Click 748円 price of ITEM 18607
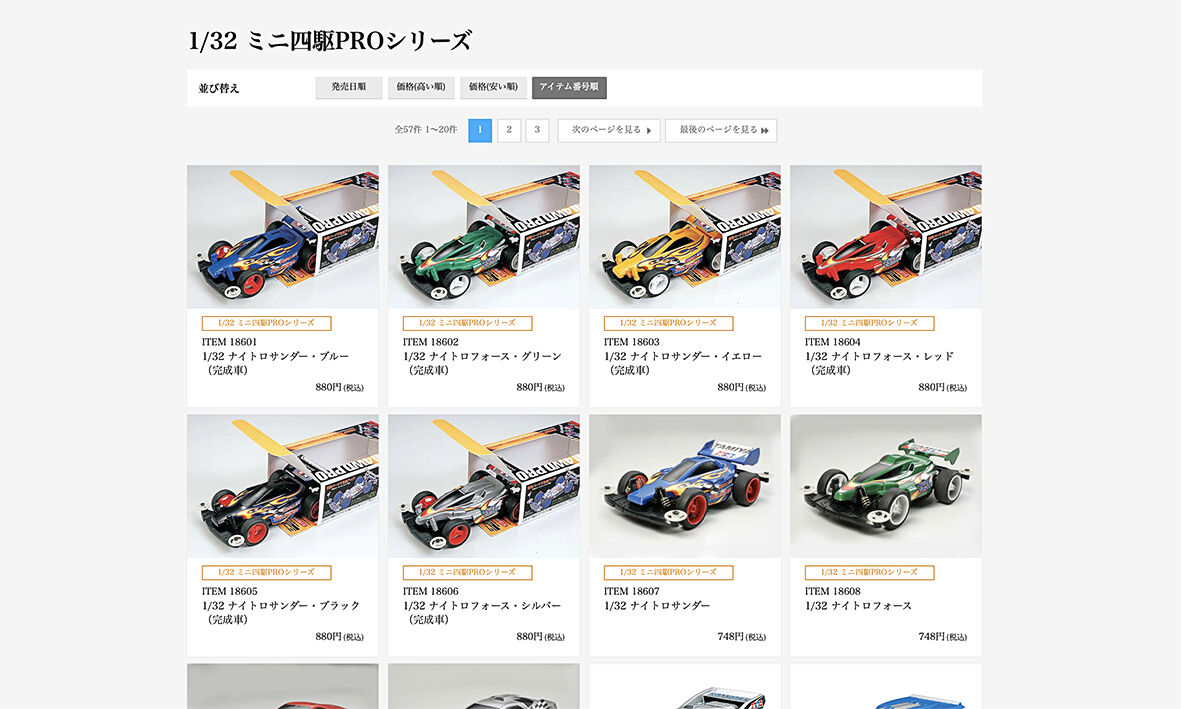Image resolution: width=1181 pixels, height=709 pixels. coord(741,637)
